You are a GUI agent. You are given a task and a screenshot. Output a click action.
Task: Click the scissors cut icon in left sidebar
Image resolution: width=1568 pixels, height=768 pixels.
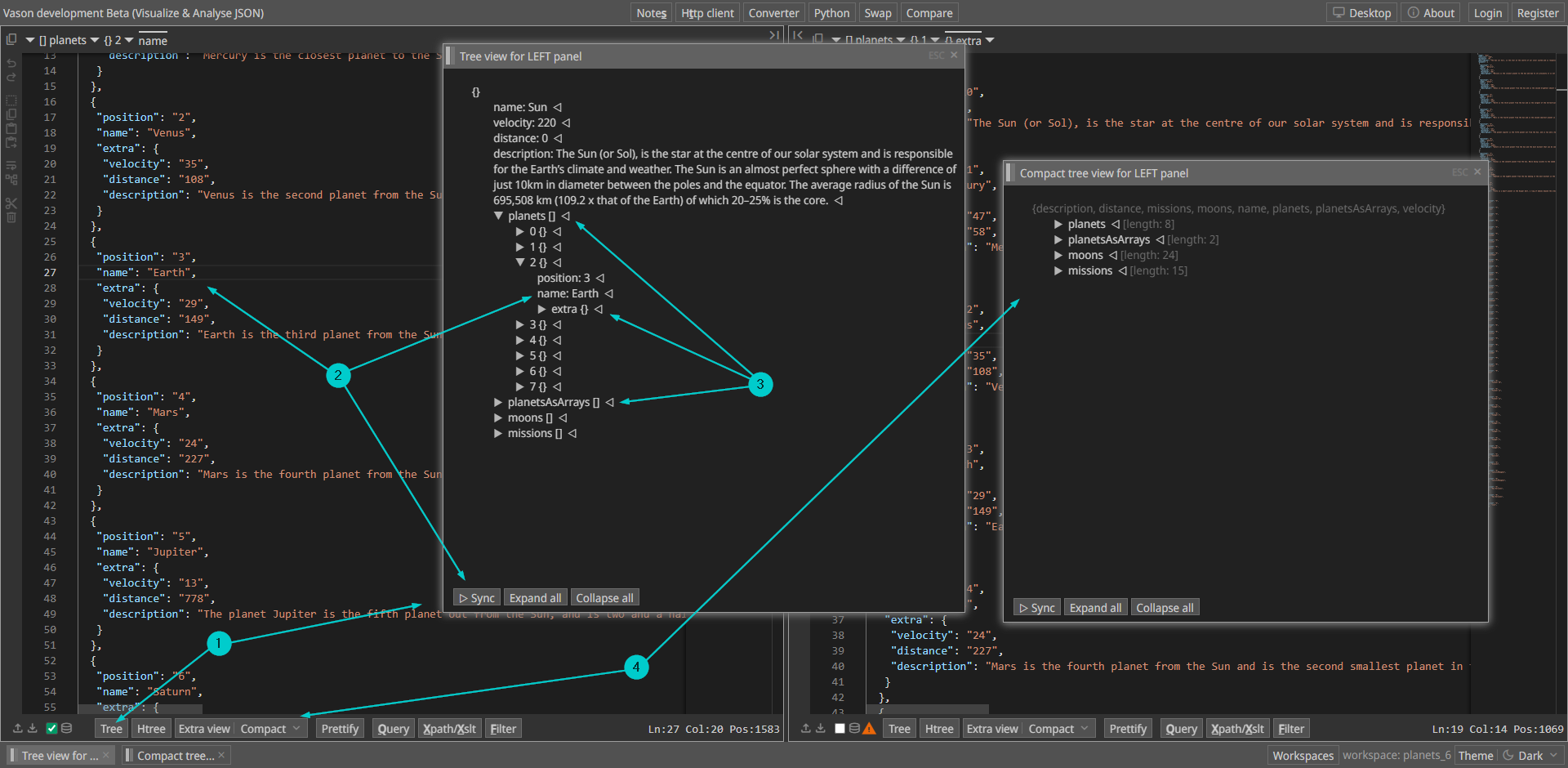click(x=11, y=203)
